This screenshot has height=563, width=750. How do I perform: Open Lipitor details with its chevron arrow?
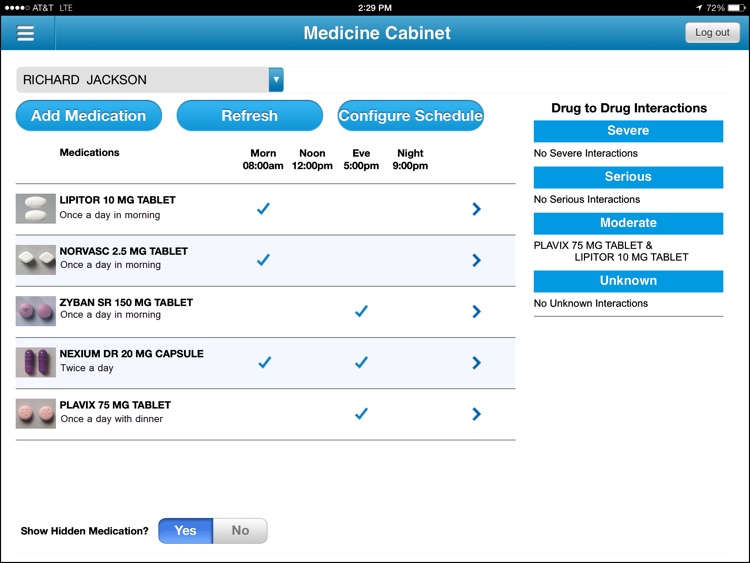pos(476,209)
